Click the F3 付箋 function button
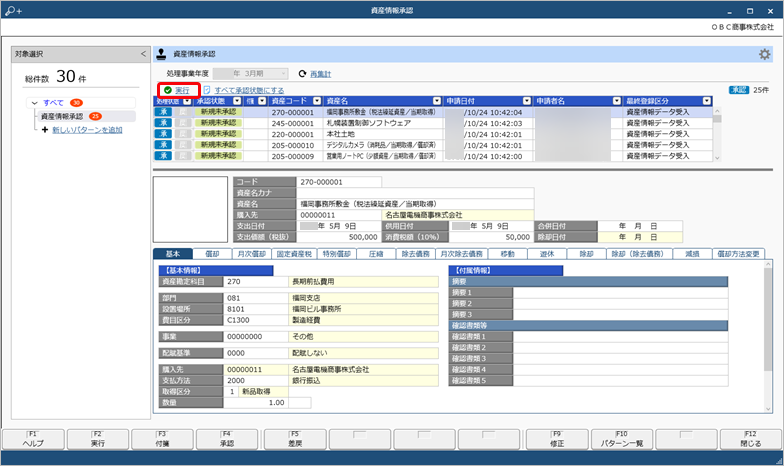The width and height of the screenshot is (784, 466). pyautogui.click(x=162, y=439)
